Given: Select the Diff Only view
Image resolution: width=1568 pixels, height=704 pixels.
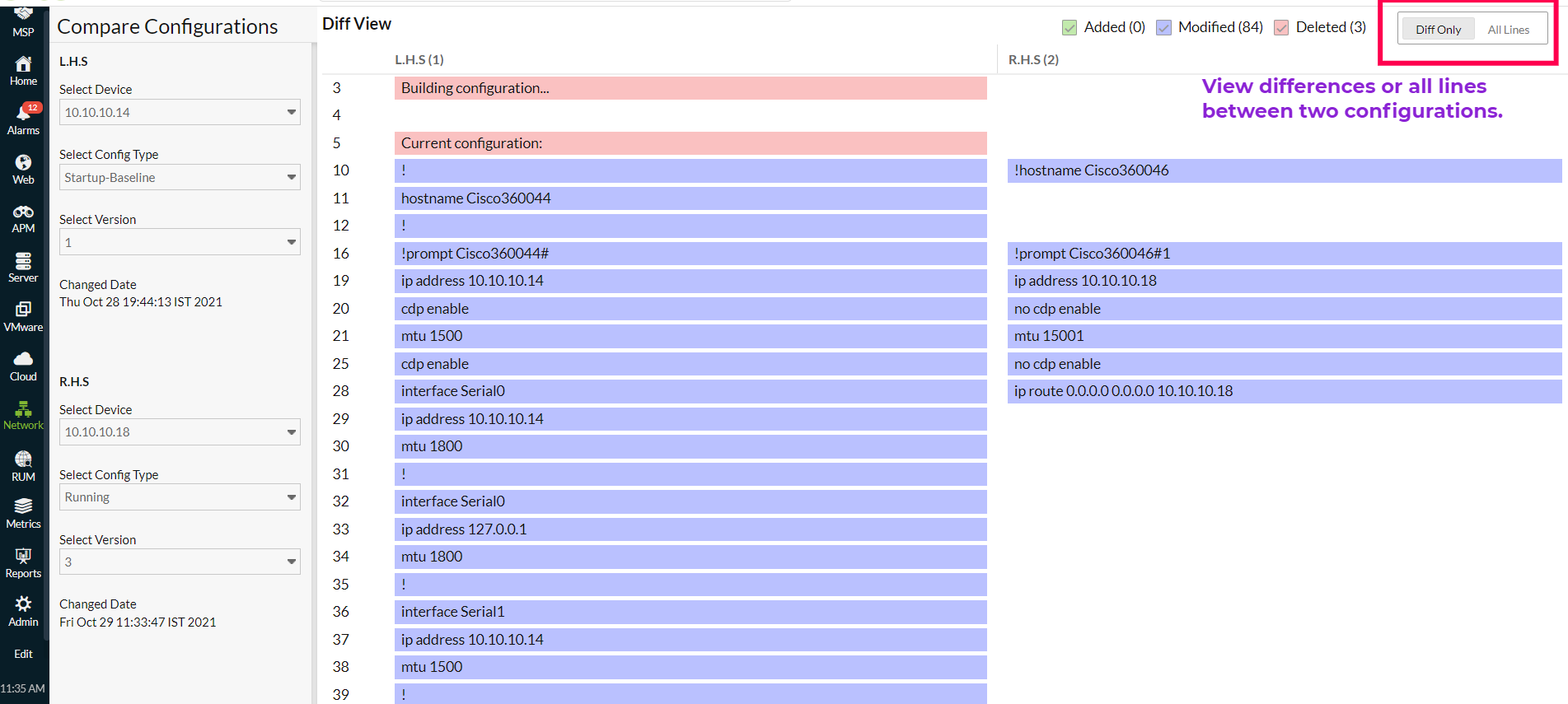Looking at the screenshot, I should (x=1438, y=30).
